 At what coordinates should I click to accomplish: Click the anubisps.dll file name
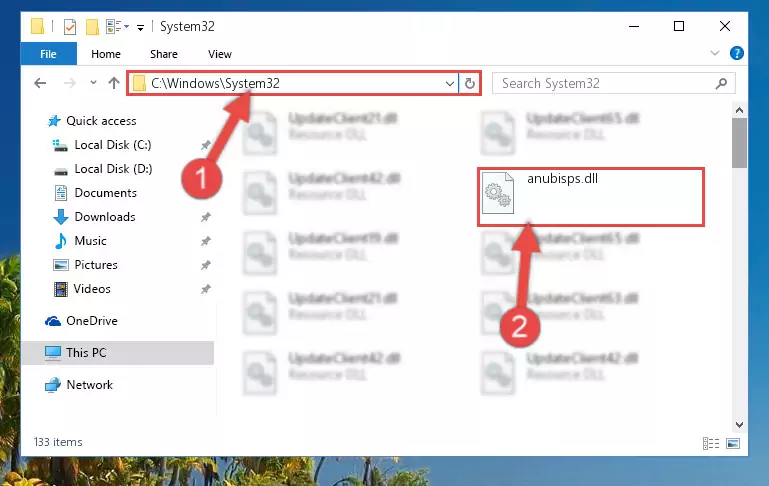pos(563,179)
